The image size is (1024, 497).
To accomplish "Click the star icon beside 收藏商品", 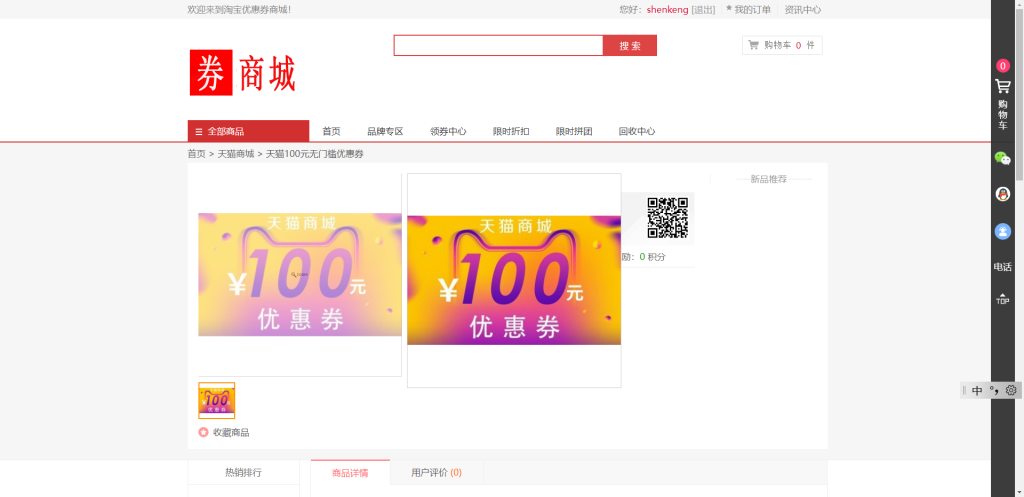I will tap(204, 432).
